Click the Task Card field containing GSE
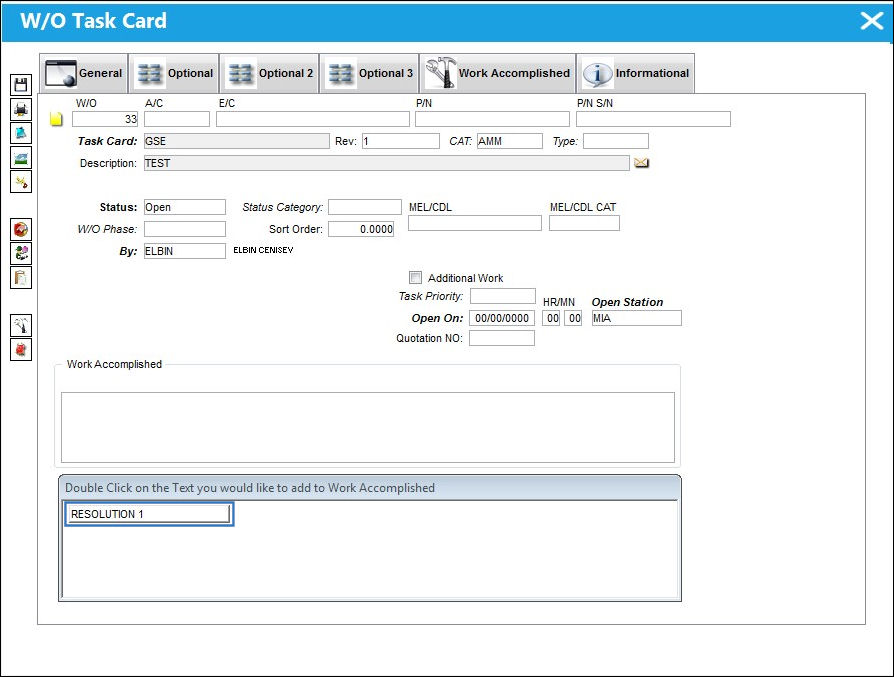Viewport: 894px width, 677px height. click(237, 141)
